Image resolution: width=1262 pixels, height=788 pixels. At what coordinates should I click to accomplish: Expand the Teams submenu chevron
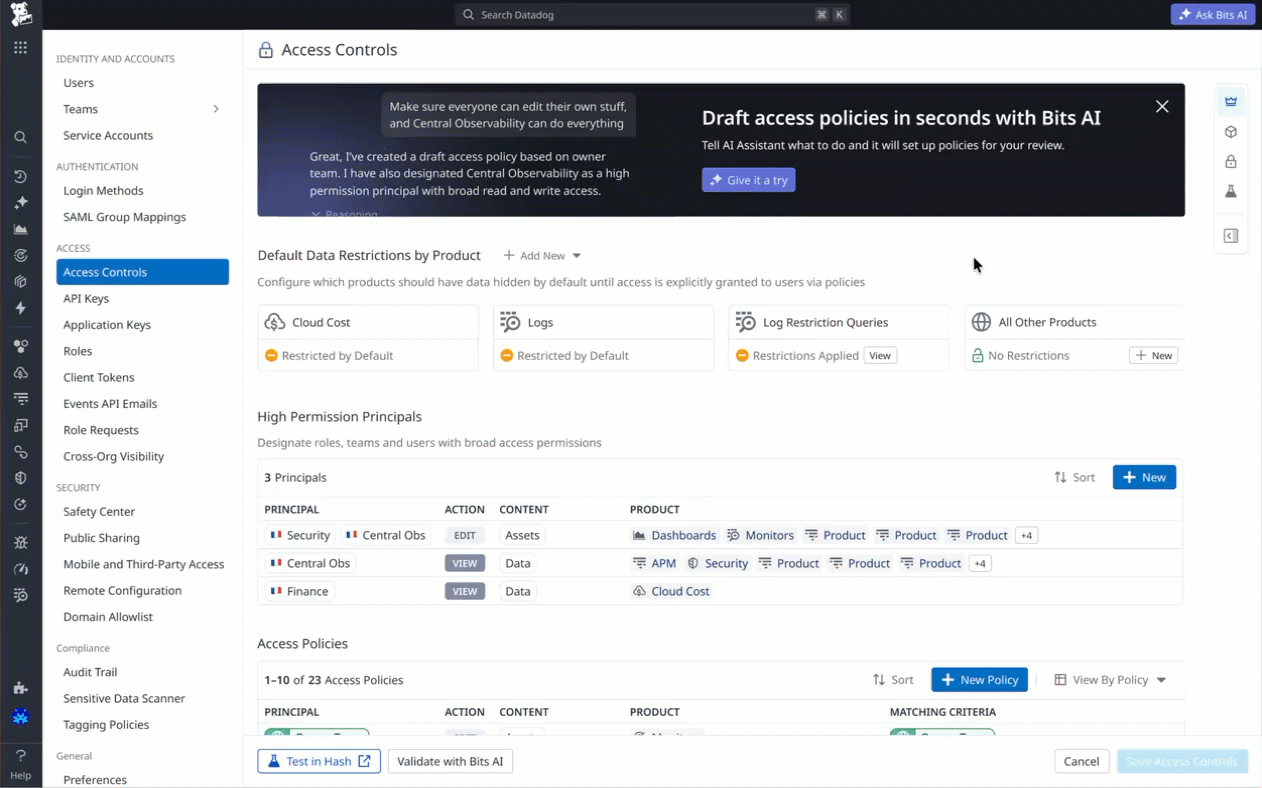pyautogui.click(x=216, y=109)
